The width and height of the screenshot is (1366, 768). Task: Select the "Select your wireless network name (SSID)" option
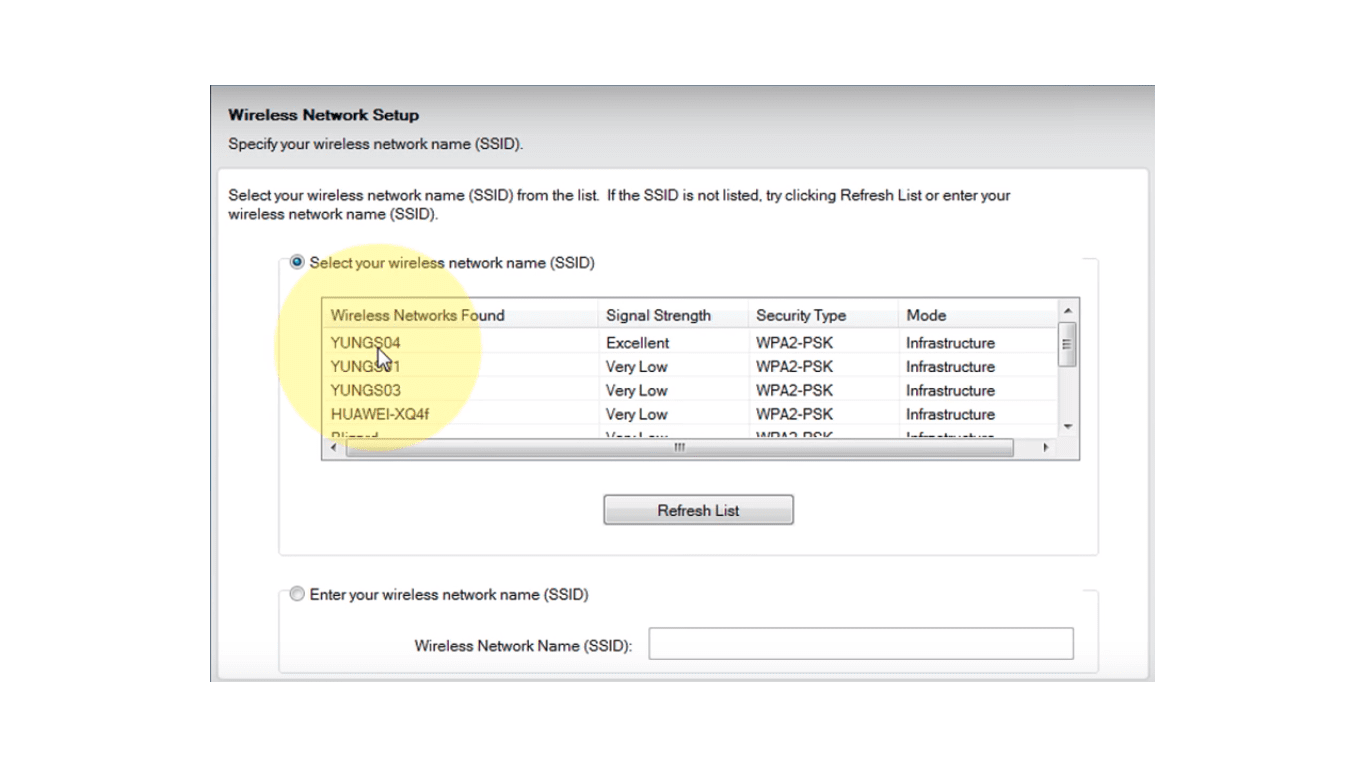(296, 261)
